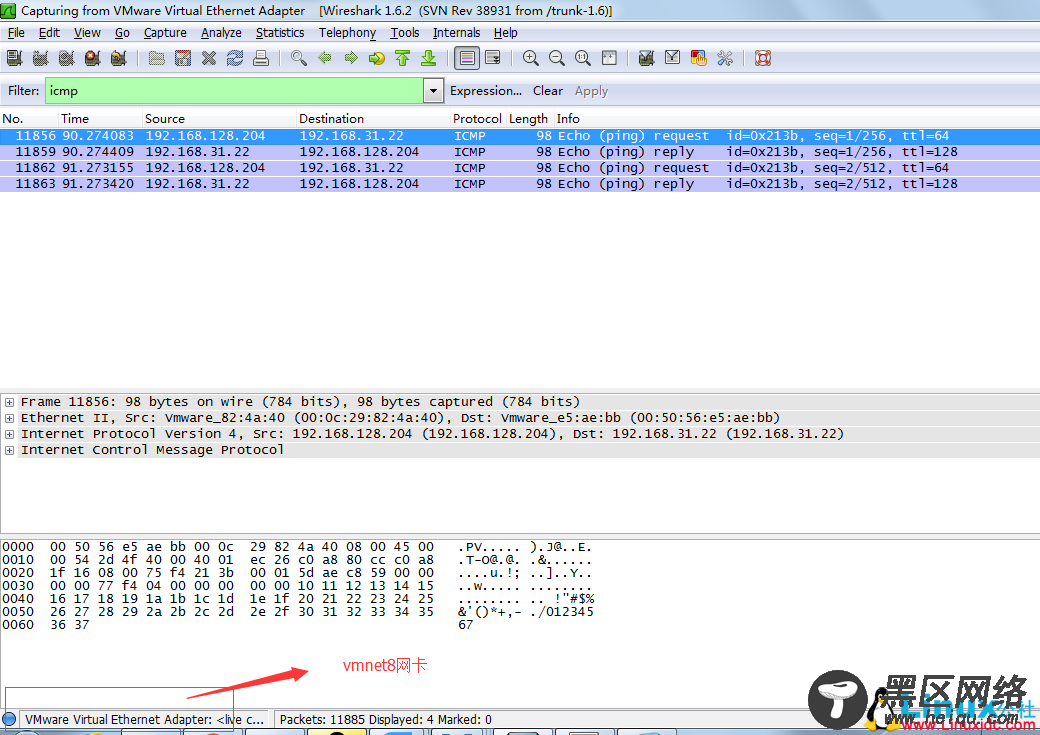Select packet 11863 echo reply row
The width and height of the screenshot is (1040, 735).
coord(520,184)
